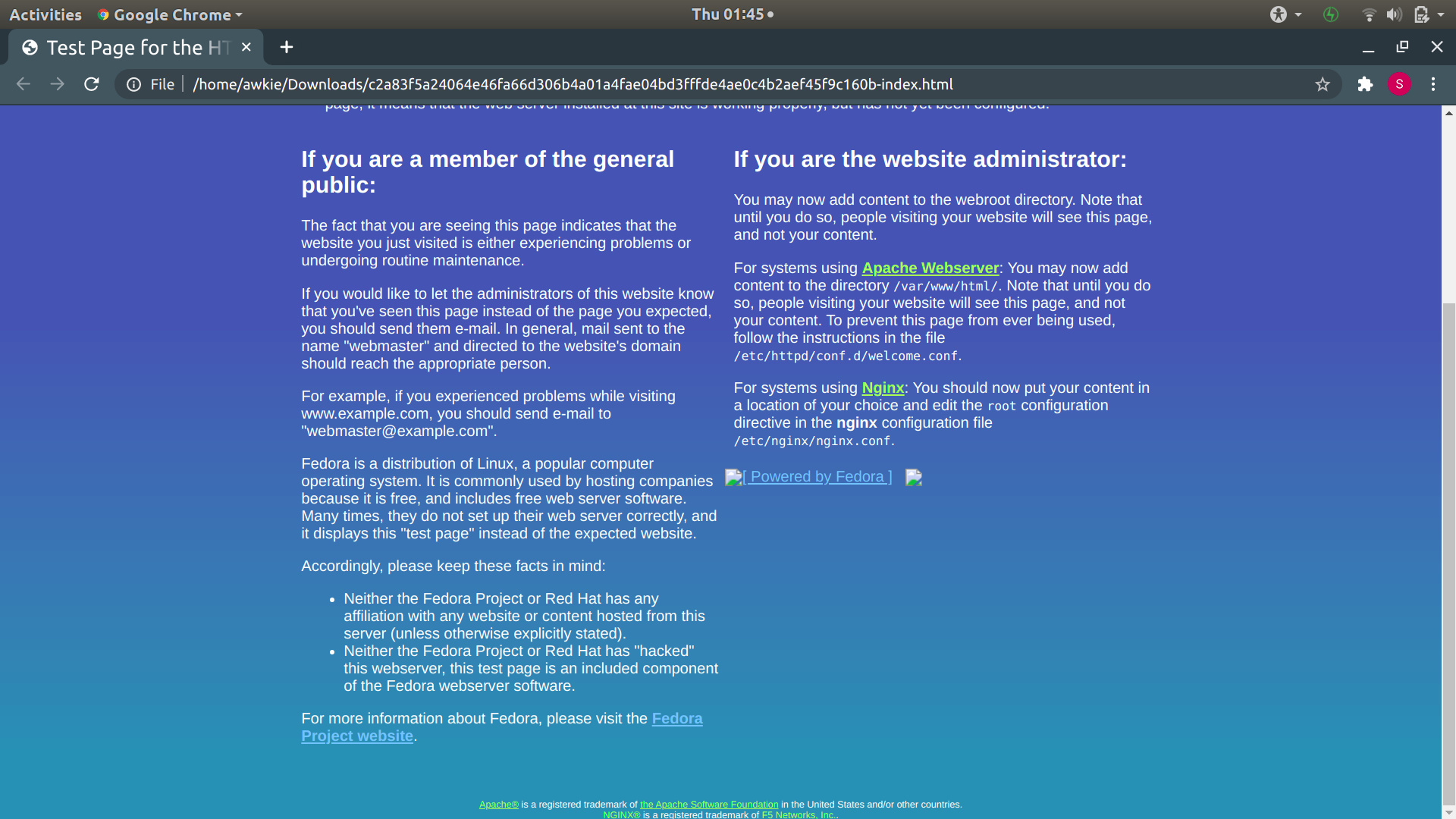The width and height of the screenshot is (1456, 819).
Task: Click the volume speaker icon
Action: 1394,14
